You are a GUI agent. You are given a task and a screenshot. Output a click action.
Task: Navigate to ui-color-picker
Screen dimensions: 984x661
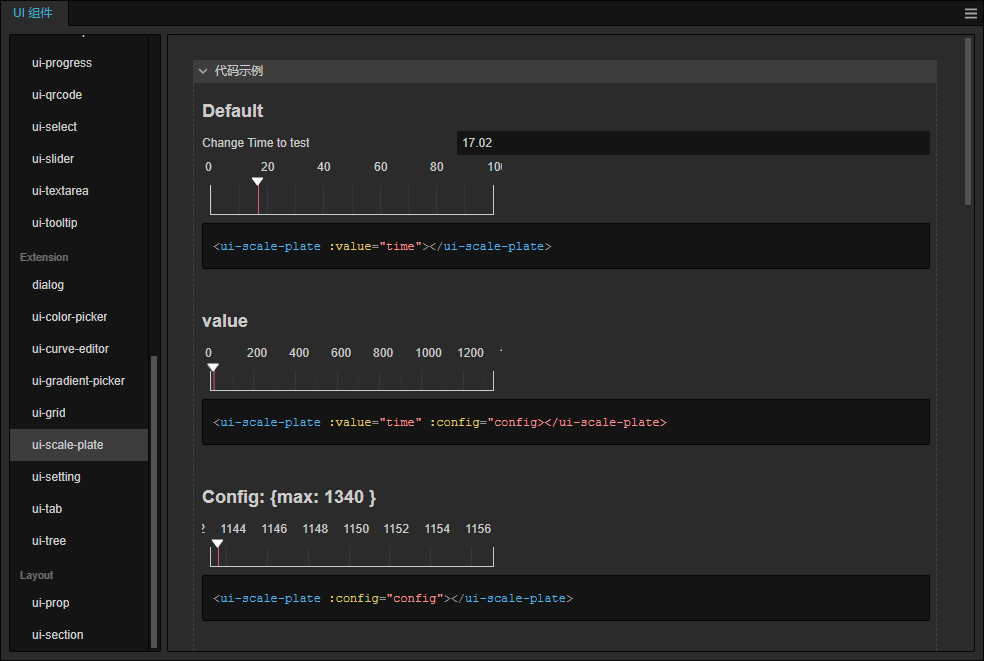point(69,317)
